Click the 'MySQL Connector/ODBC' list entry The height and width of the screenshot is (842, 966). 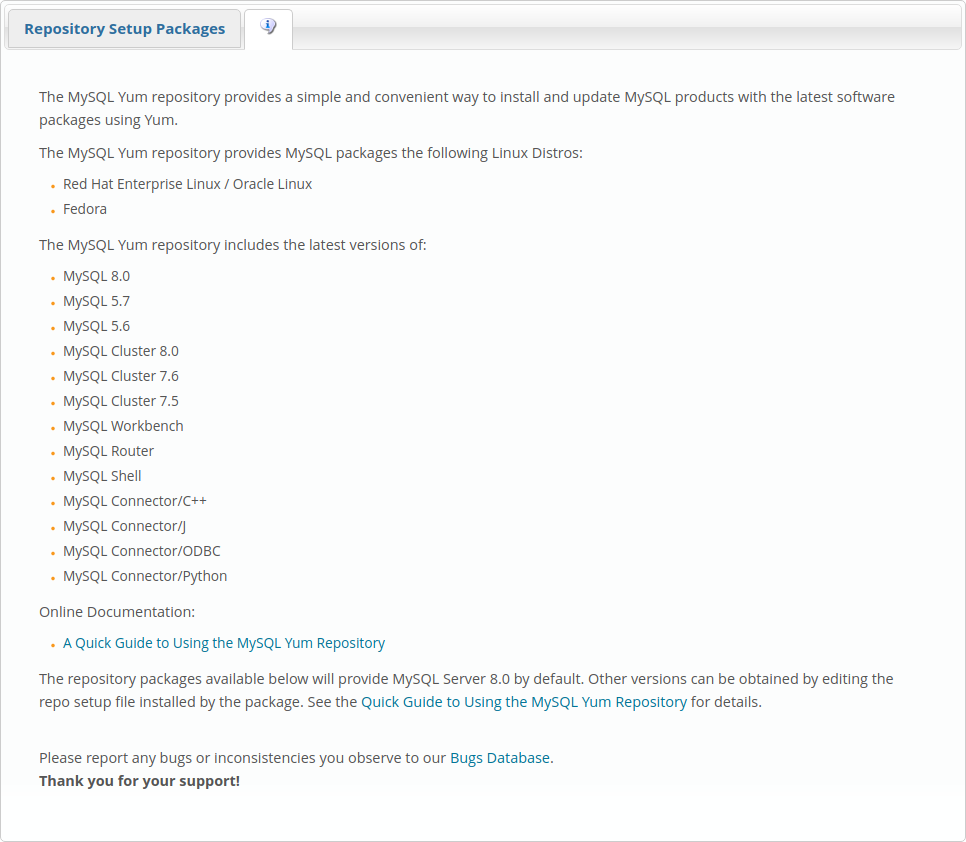[142, 551]
